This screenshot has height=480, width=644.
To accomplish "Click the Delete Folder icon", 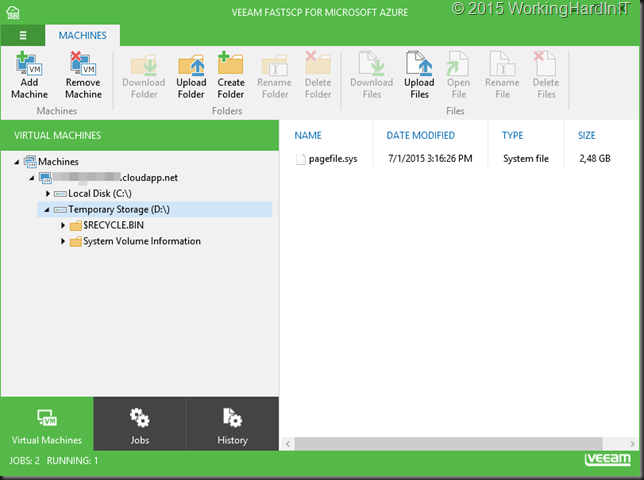I will click(x=318, y=63).
